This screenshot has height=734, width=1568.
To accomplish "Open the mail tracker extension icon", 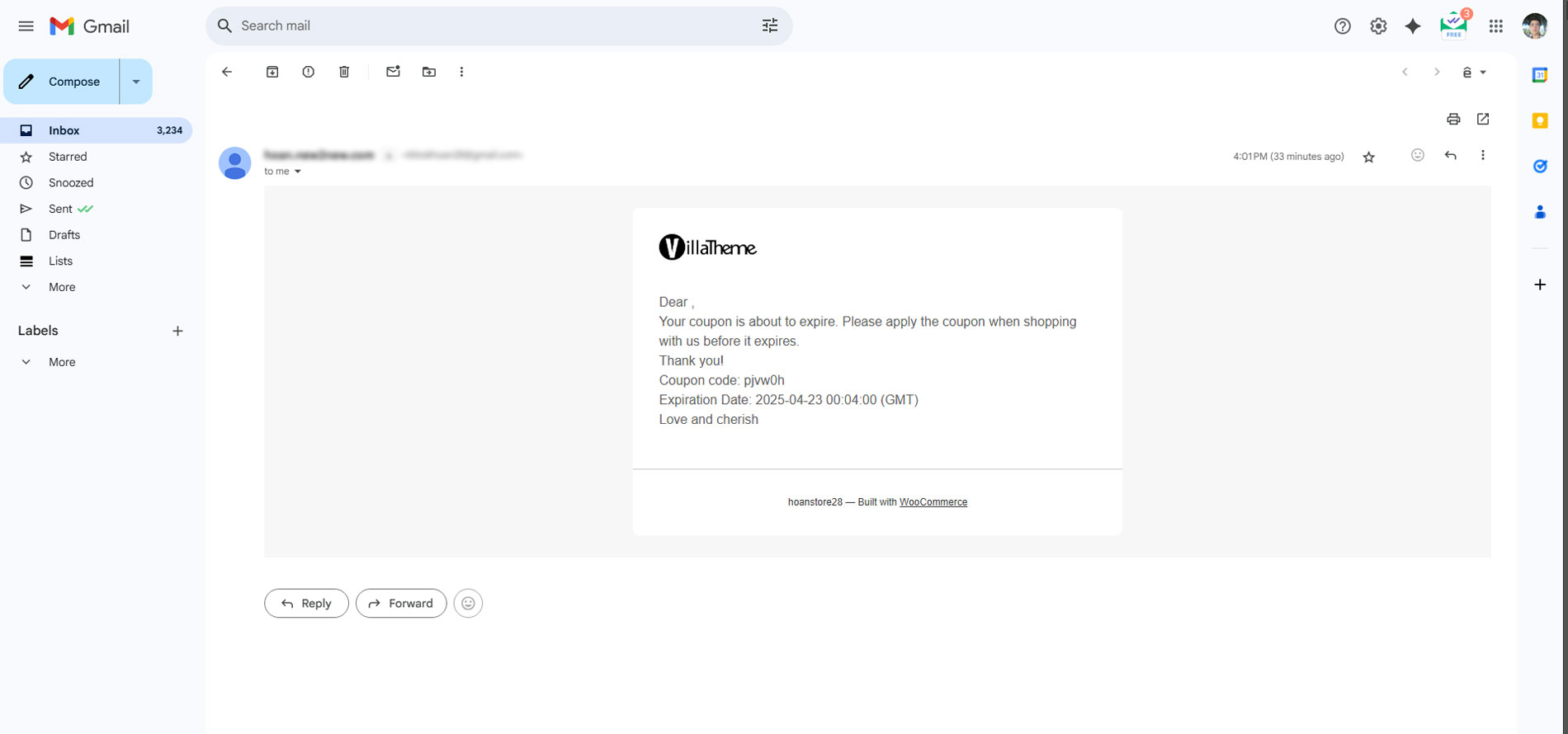I will coord(1454,26).
